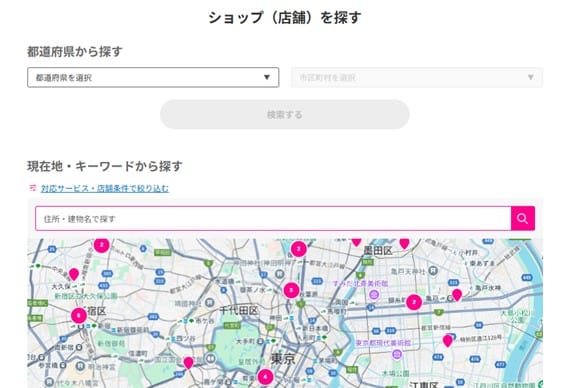Click the single shop pin near 大久保
This screenshot has height=388, width=567.
[x=74, y=274]
